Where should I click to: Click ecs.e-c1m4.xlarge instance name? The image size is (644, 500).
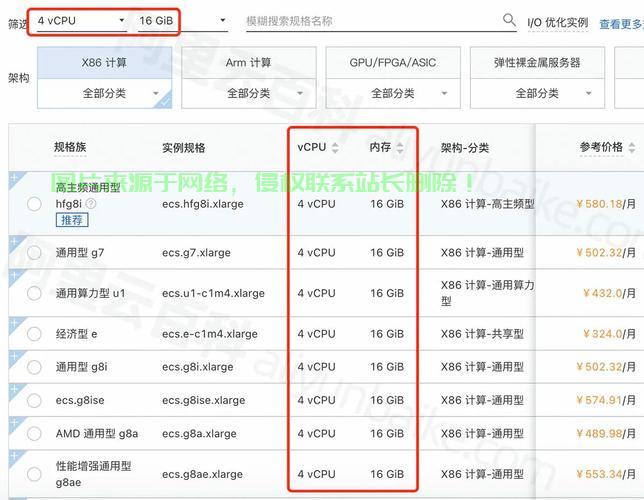point(209,334)
